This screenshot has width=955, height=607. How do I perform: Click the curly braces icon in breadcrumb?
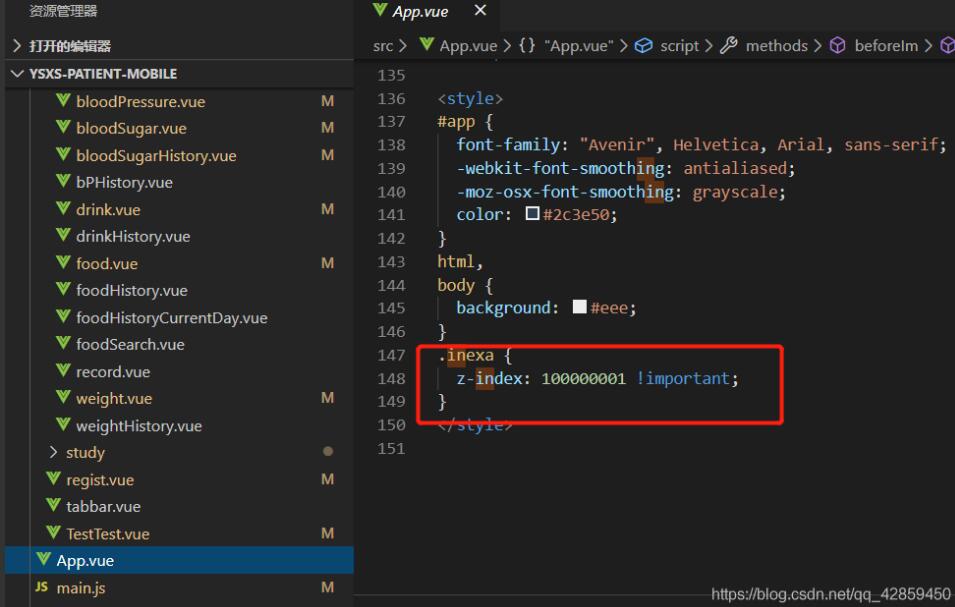click(x=528, y=45)
